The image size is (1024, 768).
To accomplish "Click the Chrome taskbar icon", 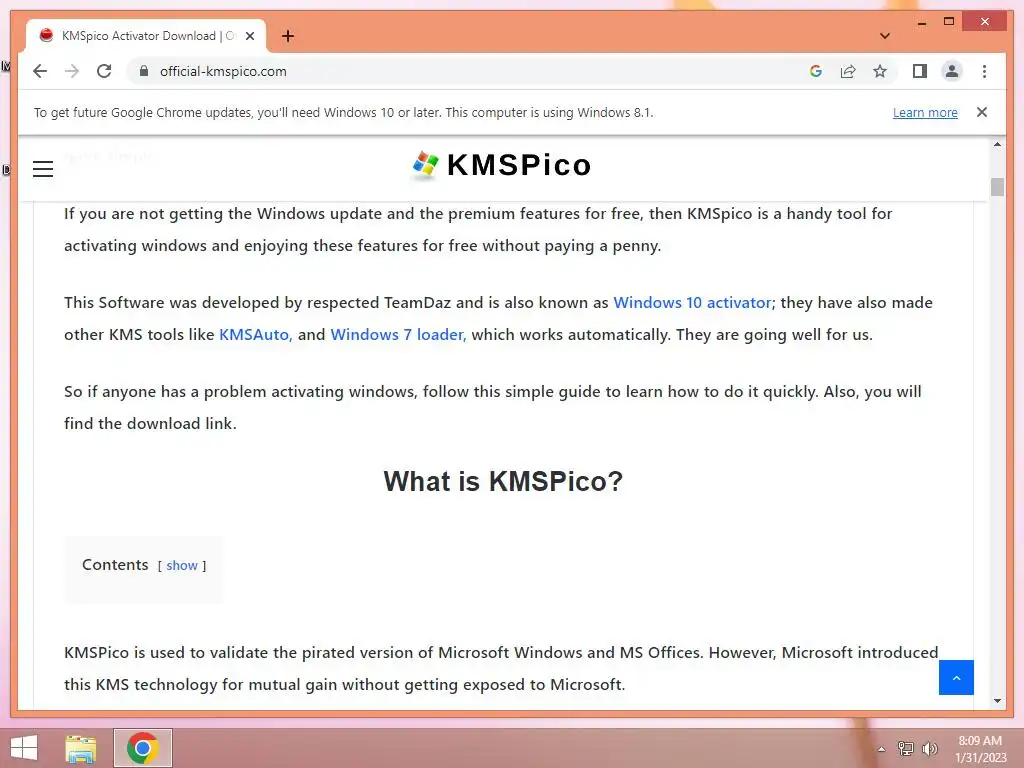I will point(143,748).
